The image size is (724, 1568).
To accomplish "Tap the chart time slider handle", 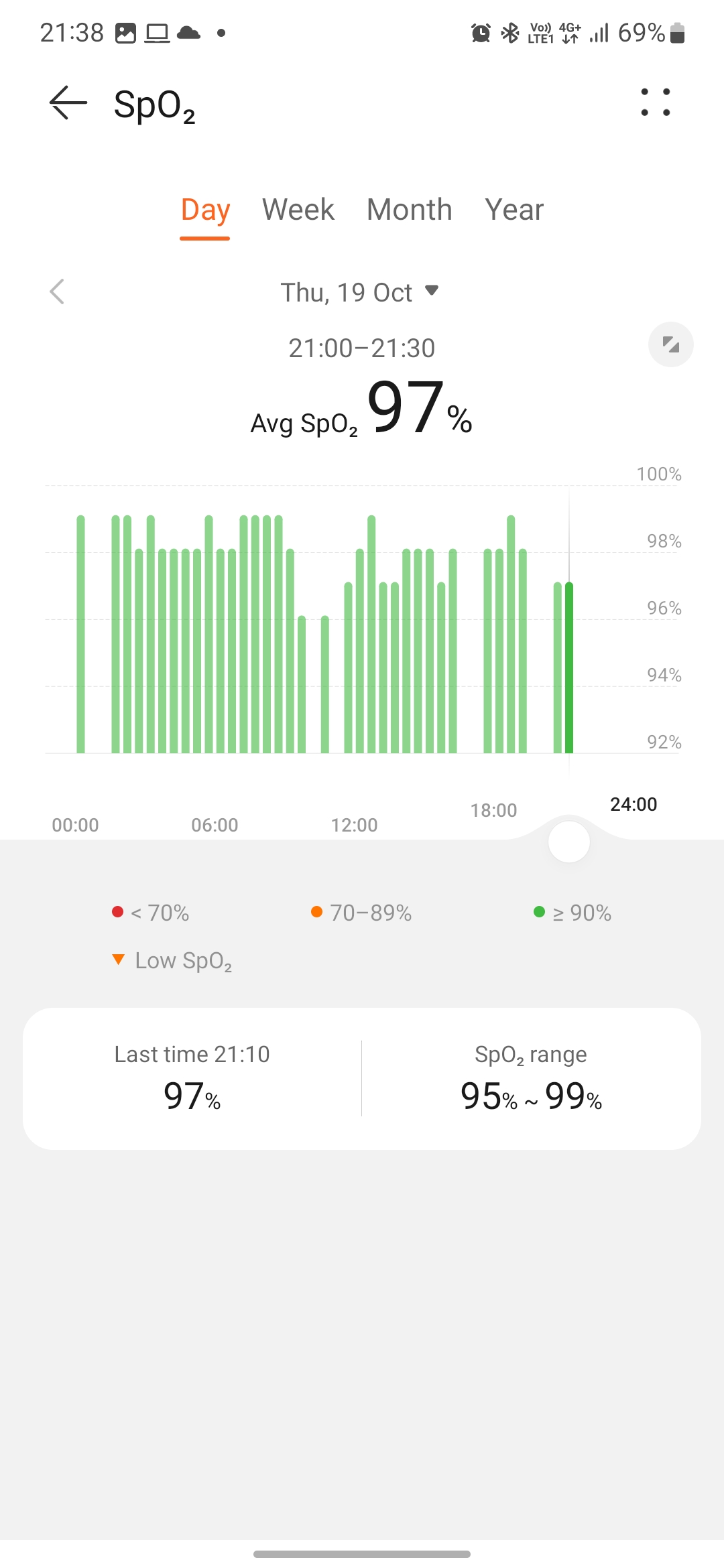I will [568, 842].
